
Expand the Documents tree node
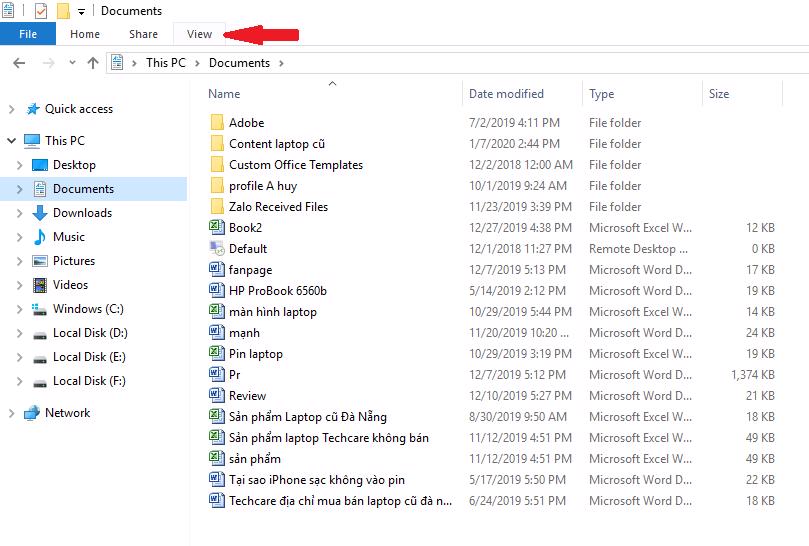20,189
